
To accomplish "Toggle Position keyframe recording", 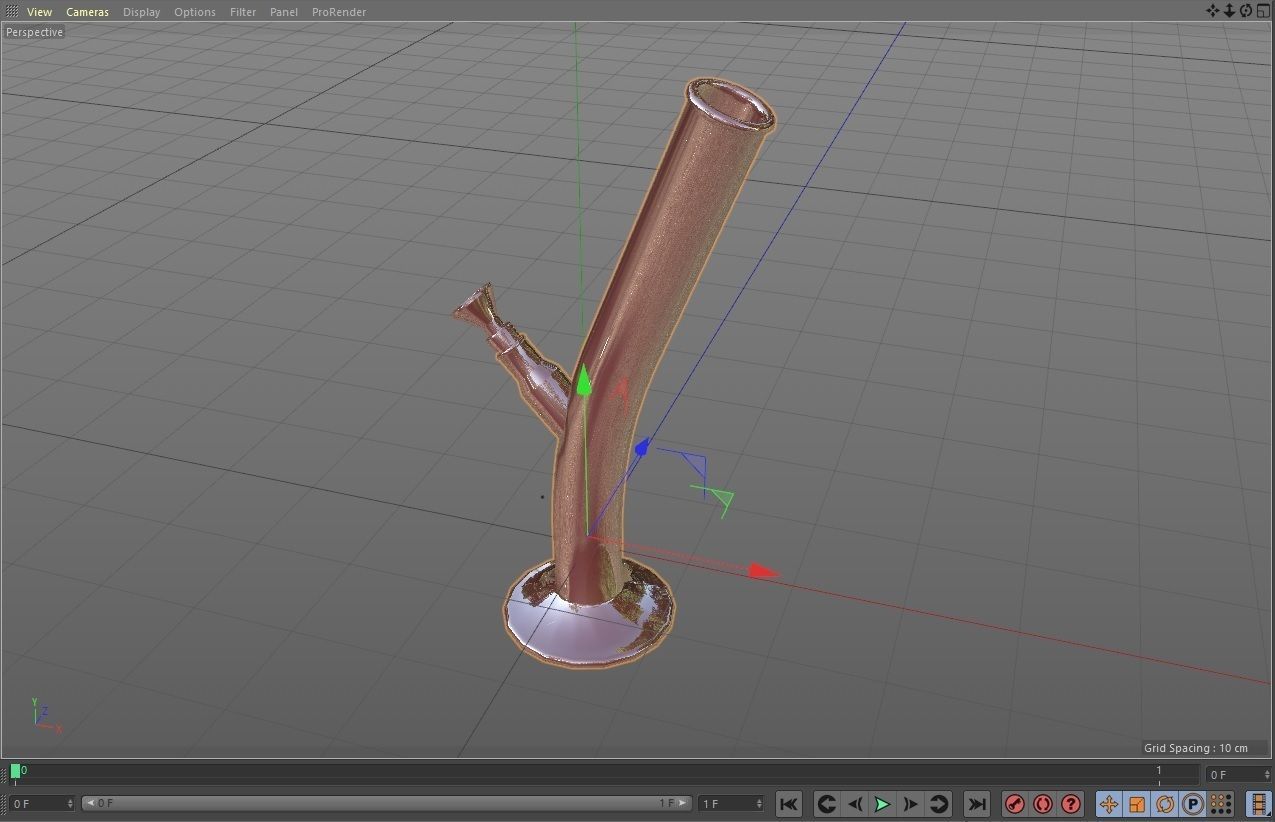I will coord(1109,804).
